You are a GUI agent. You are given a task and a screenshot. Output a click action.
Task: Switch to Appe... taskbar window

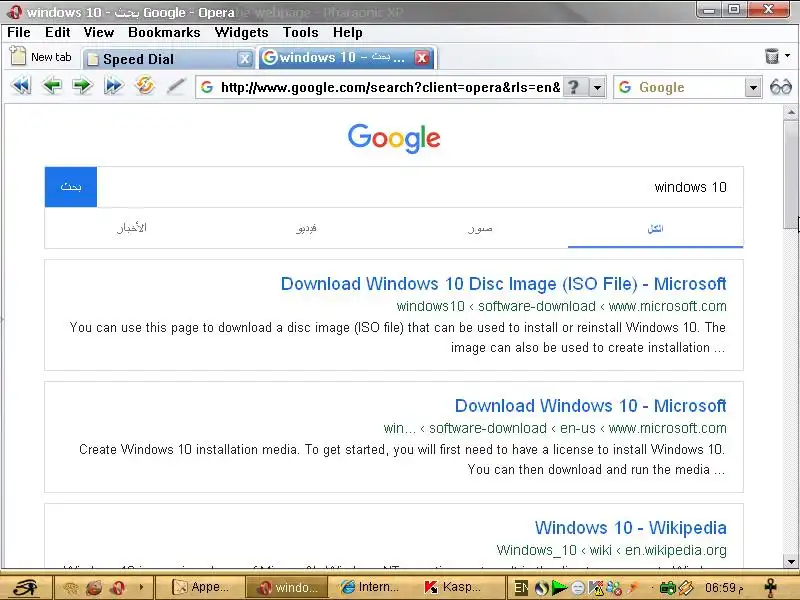click(201, 587)
